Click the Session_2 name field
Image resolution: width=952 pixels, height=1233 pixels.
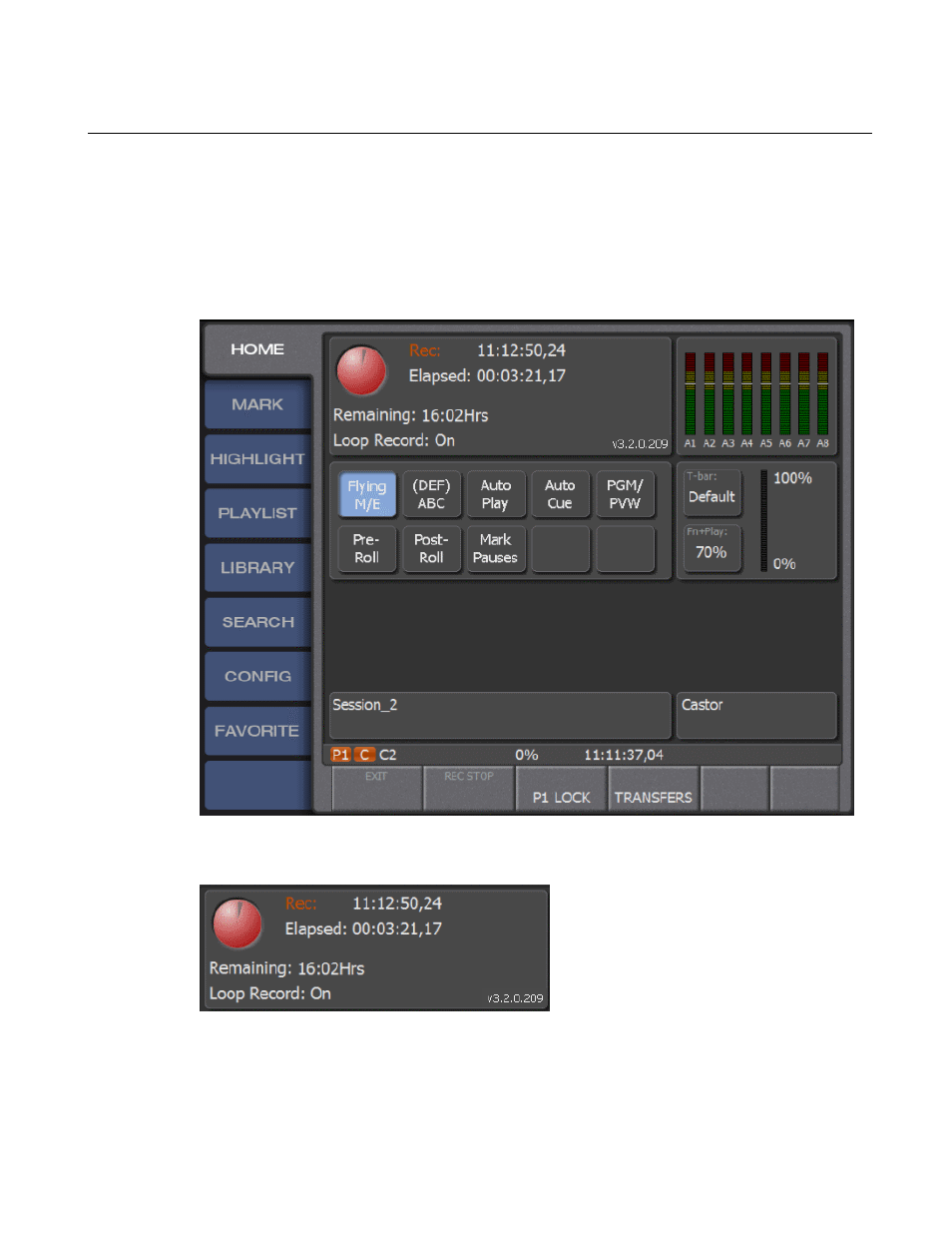pyautogui.click(x=499, y=715)
